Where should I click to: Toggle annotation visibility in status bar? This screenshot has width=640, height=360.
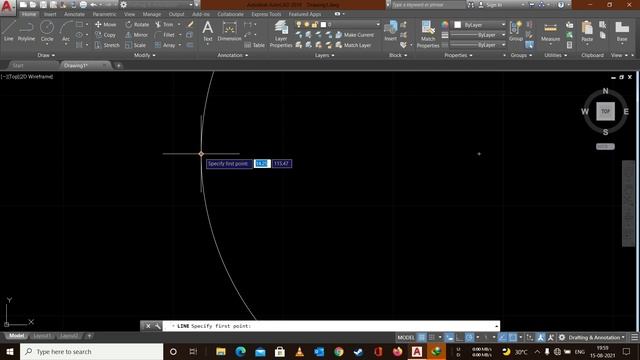540,338
